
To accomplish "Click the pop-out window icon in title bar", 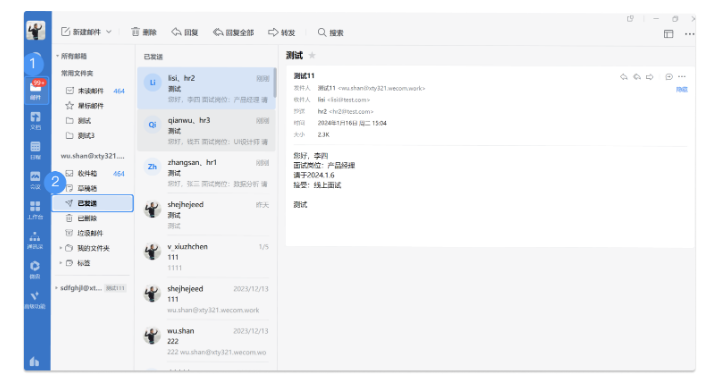I will point(630,19).
